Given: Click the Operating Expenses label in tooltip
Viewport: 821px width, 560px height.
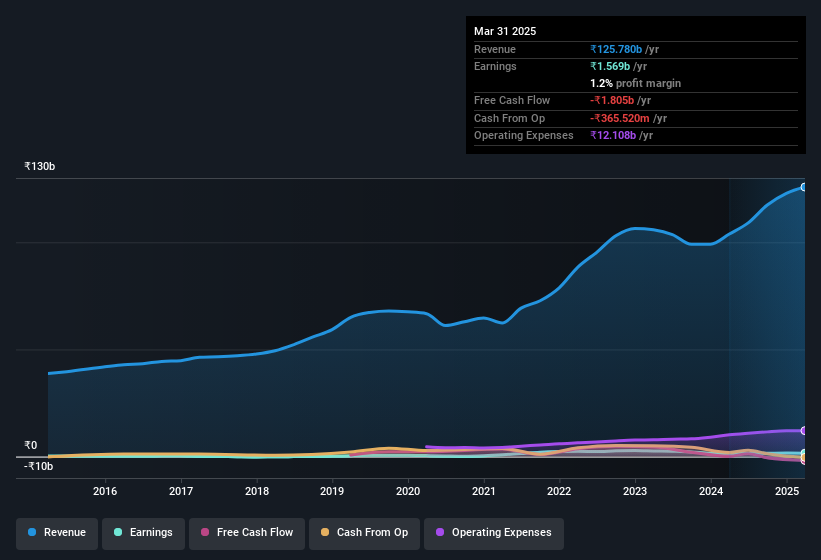Looking at the screenshot, I should pos(524,136).
